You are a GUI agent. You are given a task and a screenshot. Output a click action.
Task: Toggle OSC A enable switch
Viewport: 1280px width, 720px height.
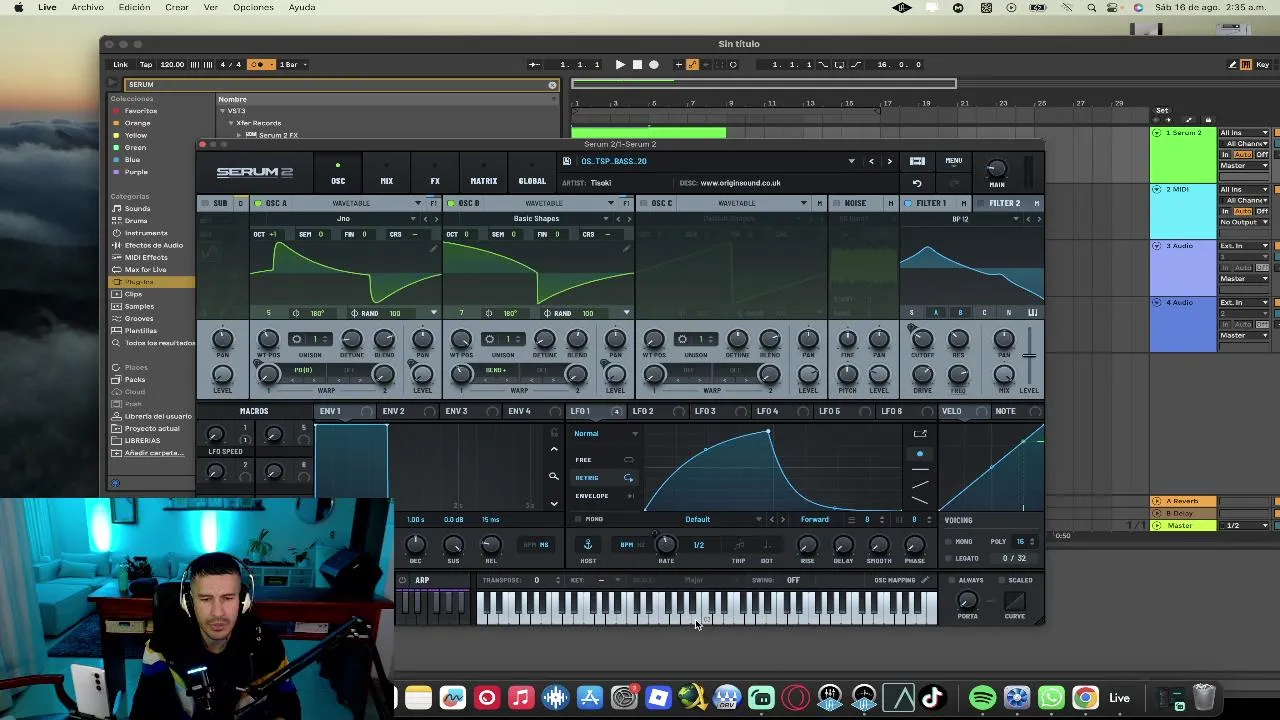[258, 203]
